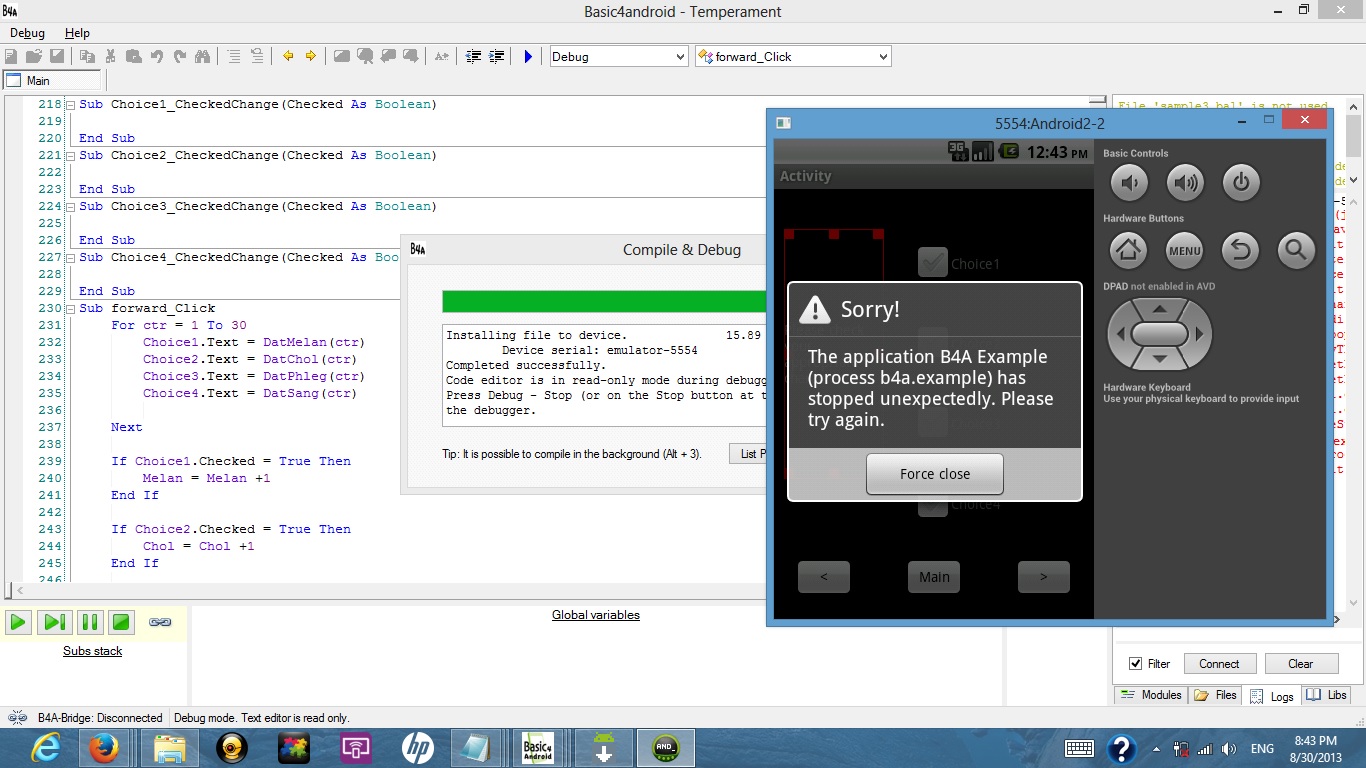Navigate forward with the yellow right arrow

coord(310,57)
